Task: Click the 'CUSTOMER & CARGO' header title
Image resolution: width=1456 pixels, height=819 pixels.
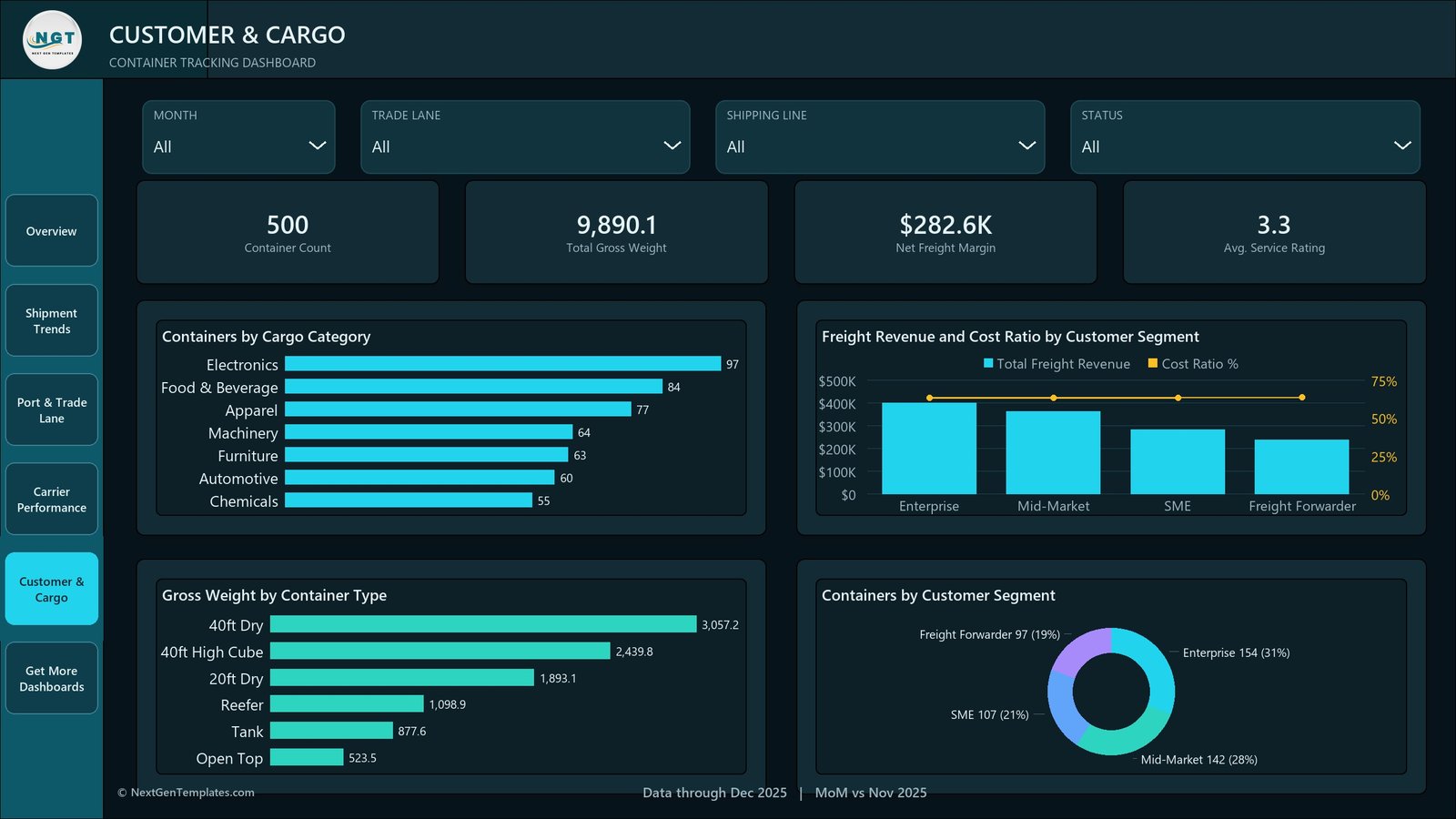Action: pos(227,35)
